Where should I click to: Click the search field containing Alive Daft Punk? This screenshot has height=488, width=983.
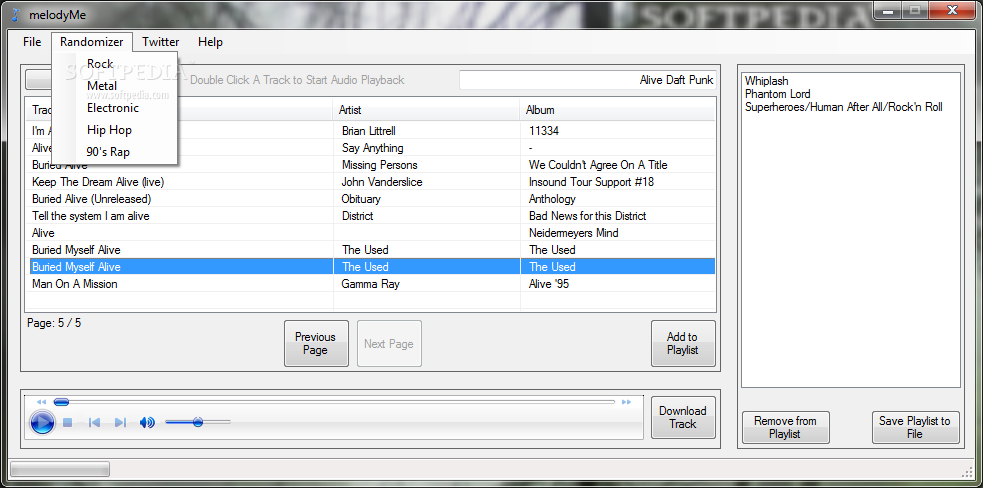[x=587, y=80]
